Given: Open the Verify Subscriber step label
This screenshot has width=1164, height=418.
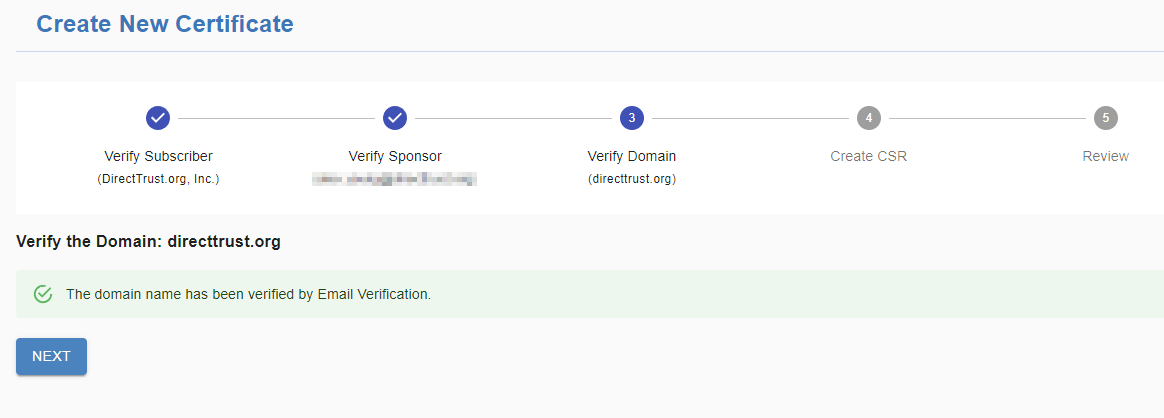Looking at the screenshot, I should pyautogui.click(x=158, y=157).
